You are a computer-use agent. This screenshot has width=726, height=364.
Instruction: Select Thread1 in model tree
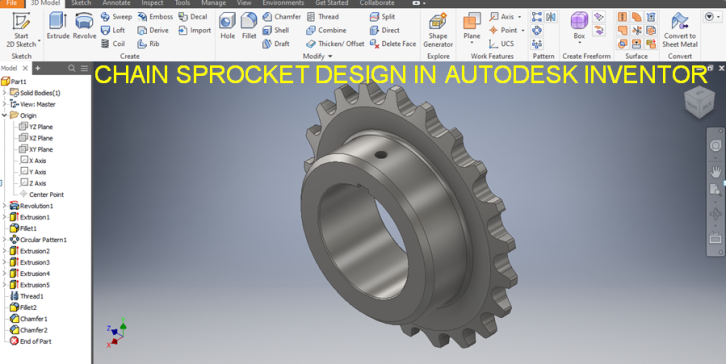pos(27,296)
